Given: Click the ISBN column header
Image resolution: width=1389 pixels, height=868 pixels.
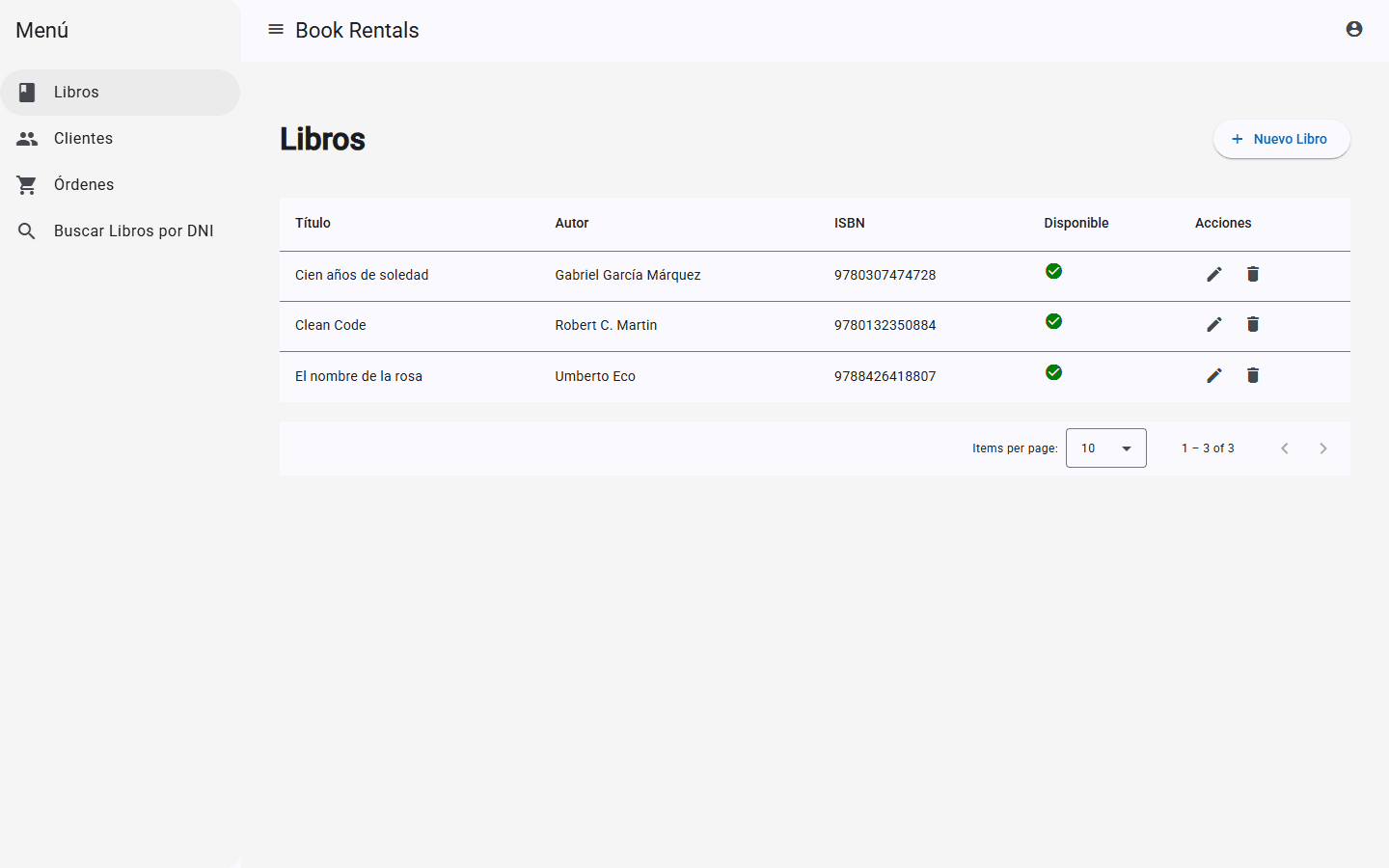Looking at the screenshot, I should (x=850, y=223).
